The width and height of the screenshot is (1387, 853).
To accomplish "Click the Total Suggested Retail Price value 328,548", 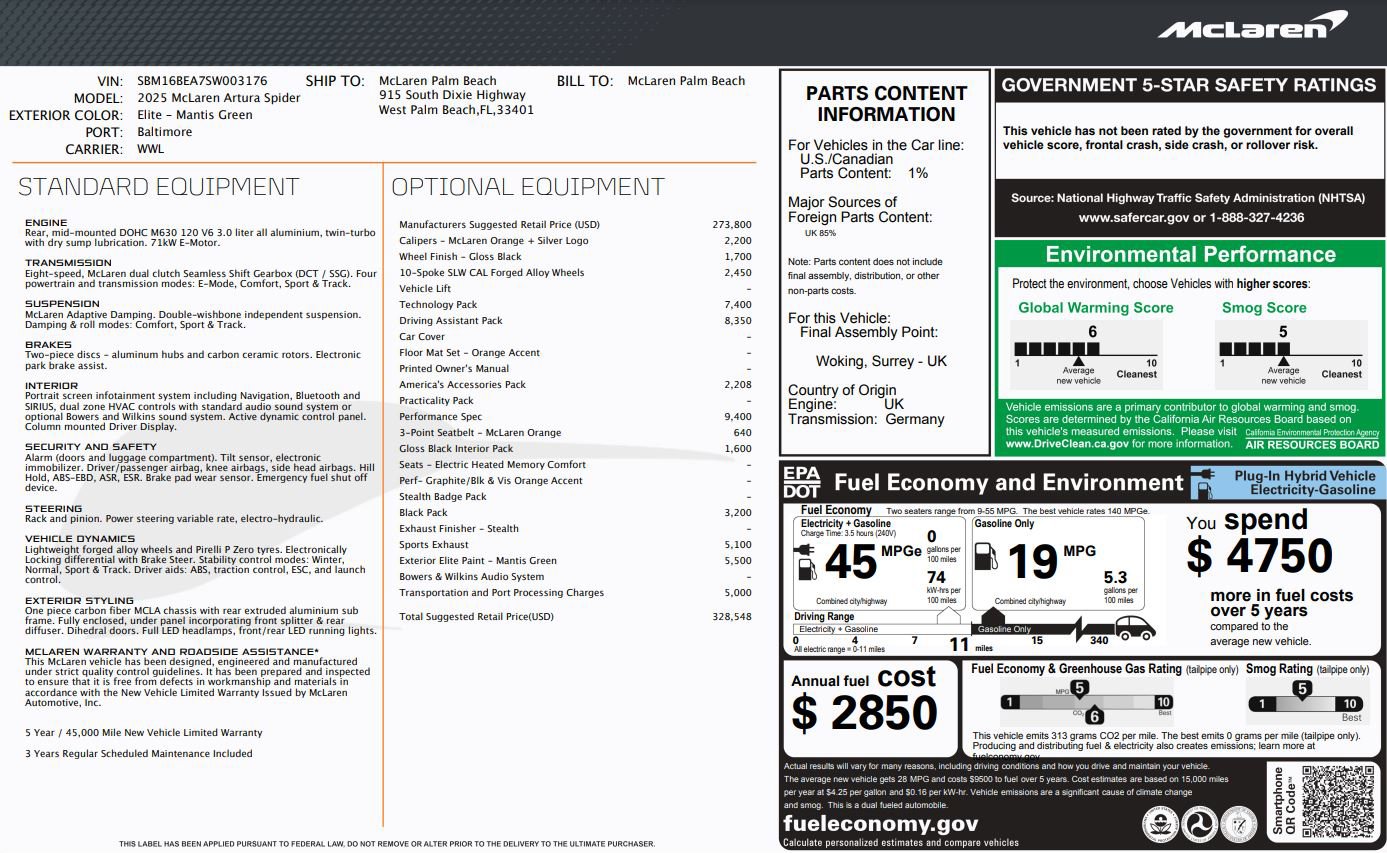I will 730,617.
